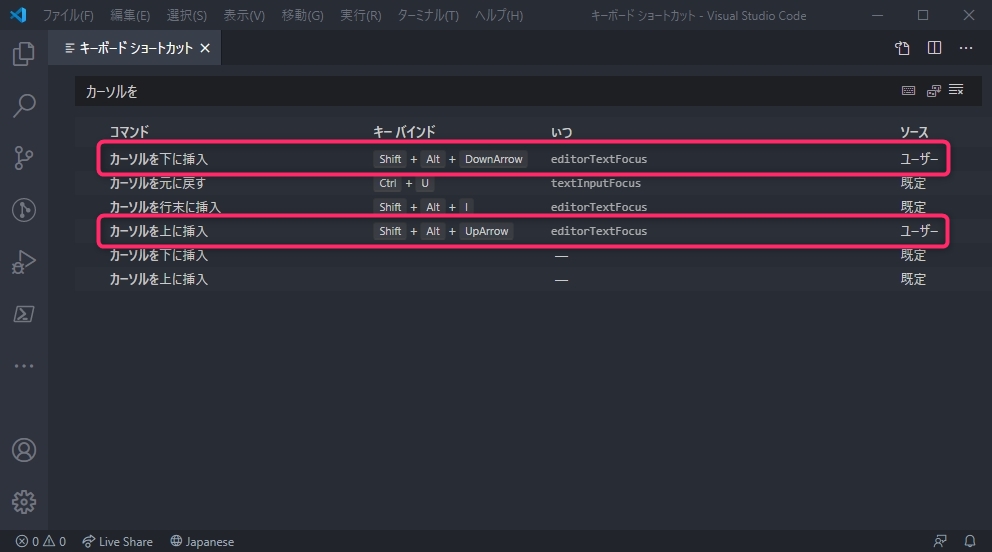The image size is (992, 552).
Task: Toggle Record Keys in search box
Action: pos(908,91)
